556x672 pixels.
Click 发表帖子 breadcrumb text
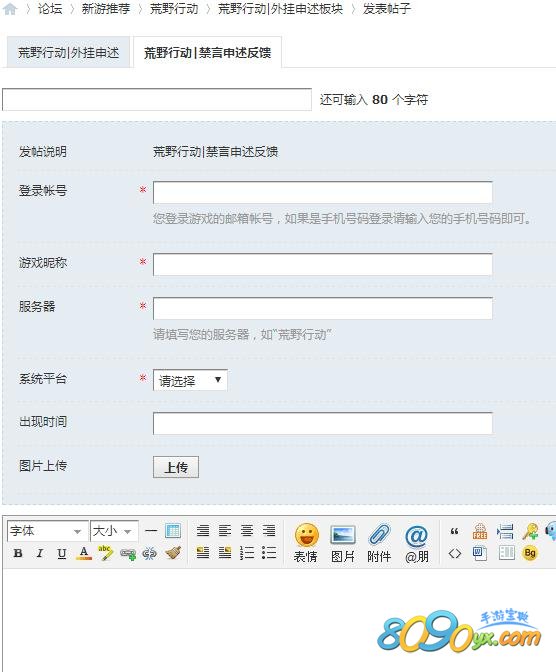(387, 9)
